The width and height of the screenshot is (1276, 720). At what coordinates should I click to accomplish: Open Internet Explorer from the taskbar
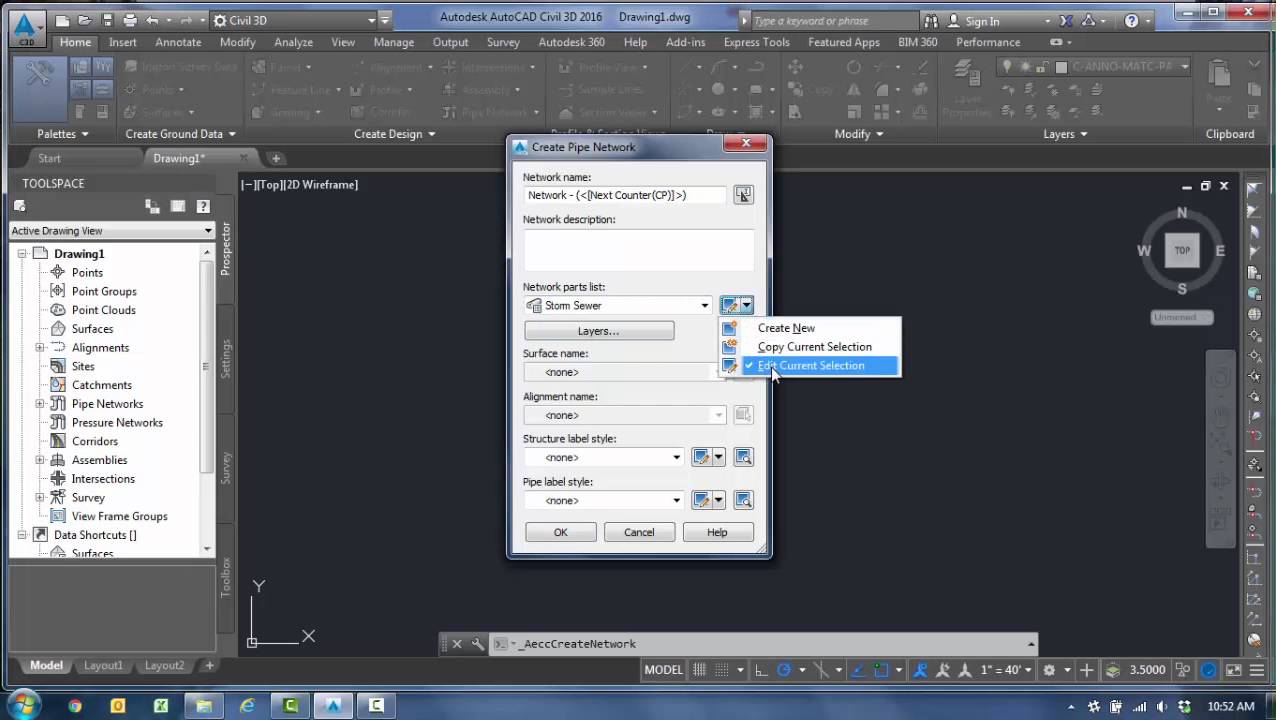click(247, 706)
